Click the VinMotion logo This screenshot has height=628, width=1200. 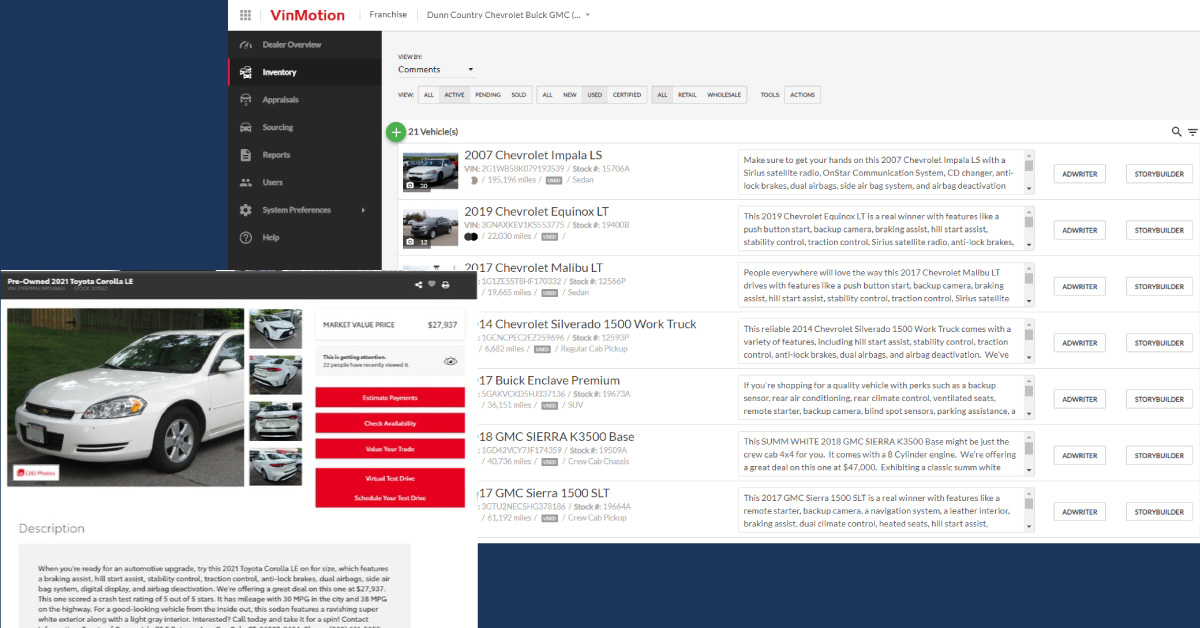click(x=307, y=15)
